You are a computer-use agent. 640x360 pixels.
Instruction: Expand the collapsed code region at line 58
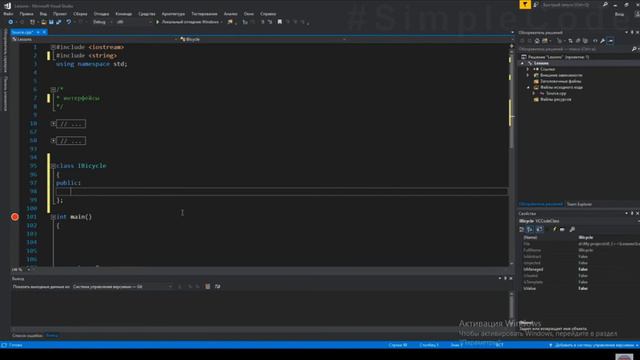pyautogui.click(x=53, y=141)
